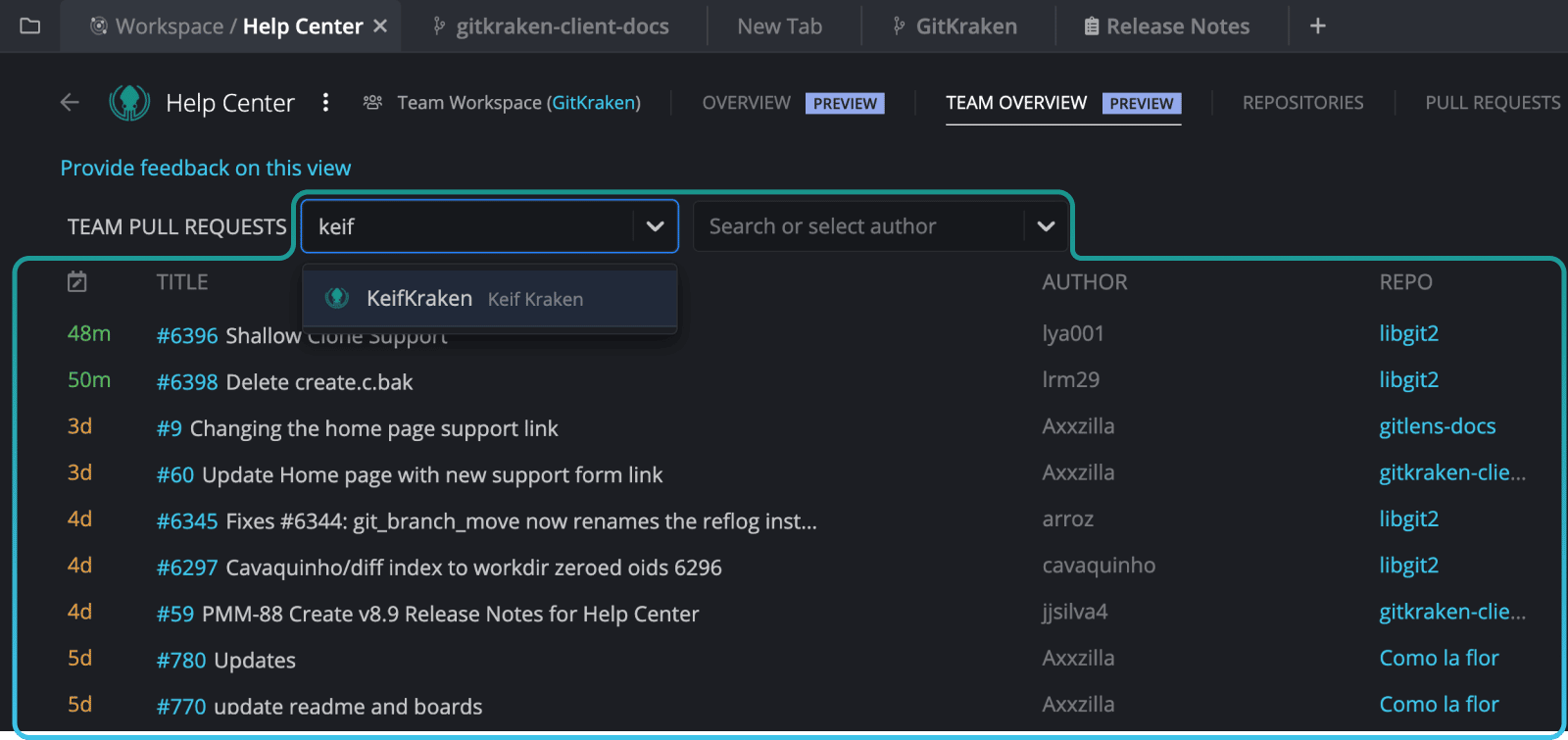1568x740 pixels.
Task: Click author Axxzilla in the #9 row
Action: [x=1078, y=426]
